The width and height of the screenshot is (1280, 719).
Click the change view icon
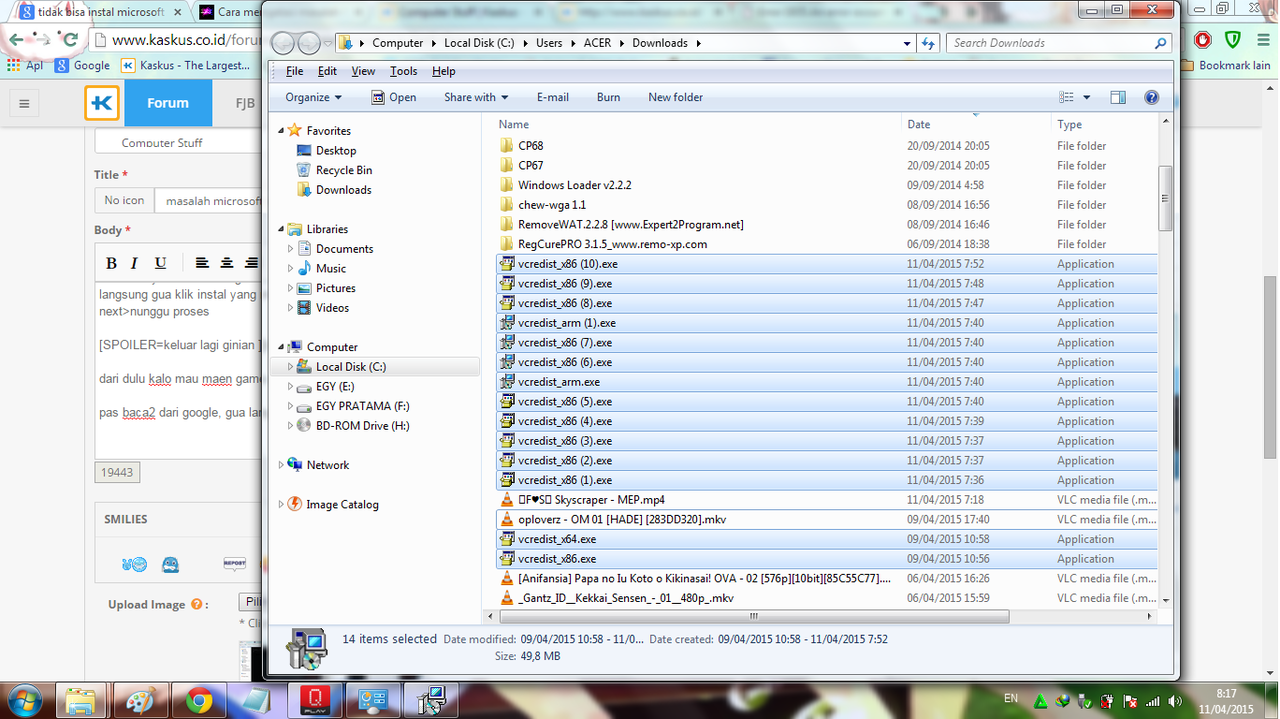pos(1066,97)
